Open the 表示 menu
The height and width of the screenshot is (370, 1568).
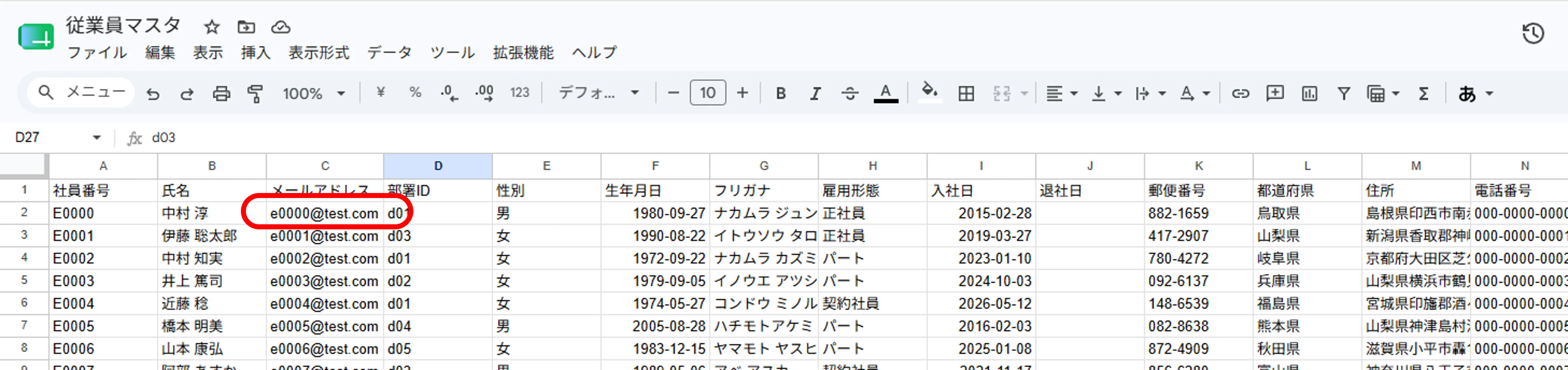(x=207, y=52)
